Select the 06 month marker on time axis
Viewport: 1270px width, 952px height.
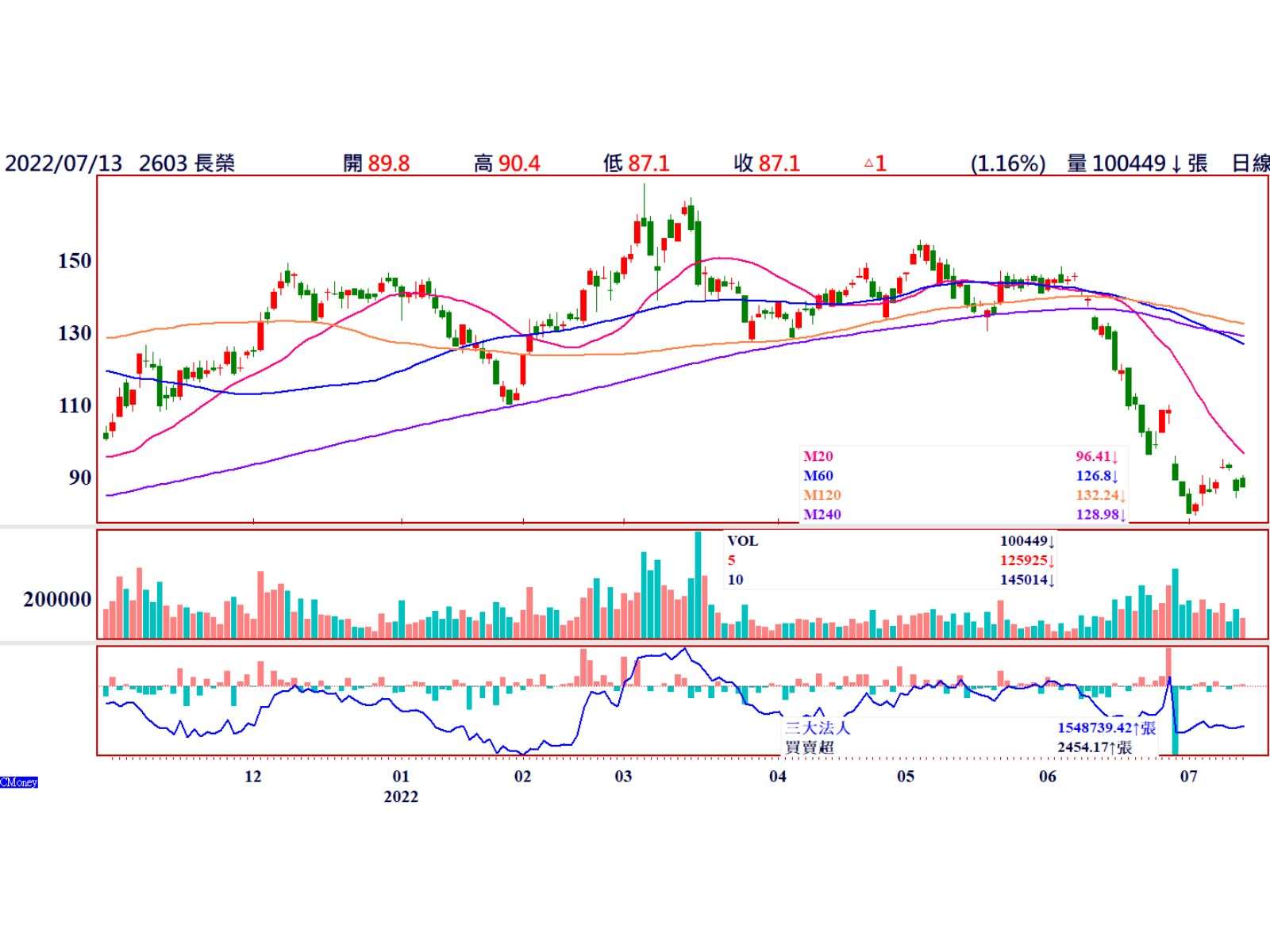tap(1047, 776)
